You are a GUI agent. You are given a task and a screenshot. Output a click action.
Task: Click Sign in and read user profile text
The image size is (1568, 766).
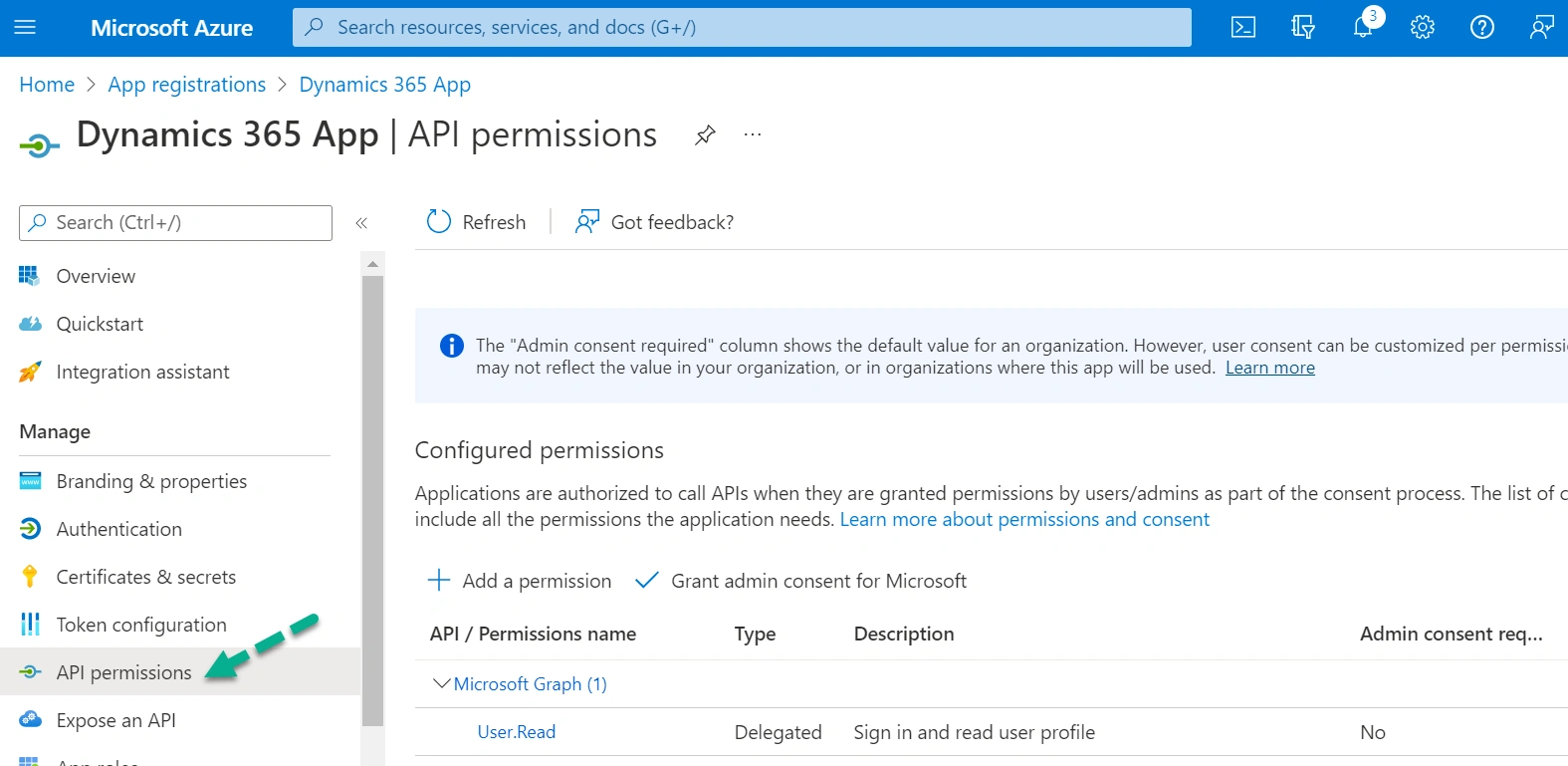pyautogui.click(x=975, y=732)
